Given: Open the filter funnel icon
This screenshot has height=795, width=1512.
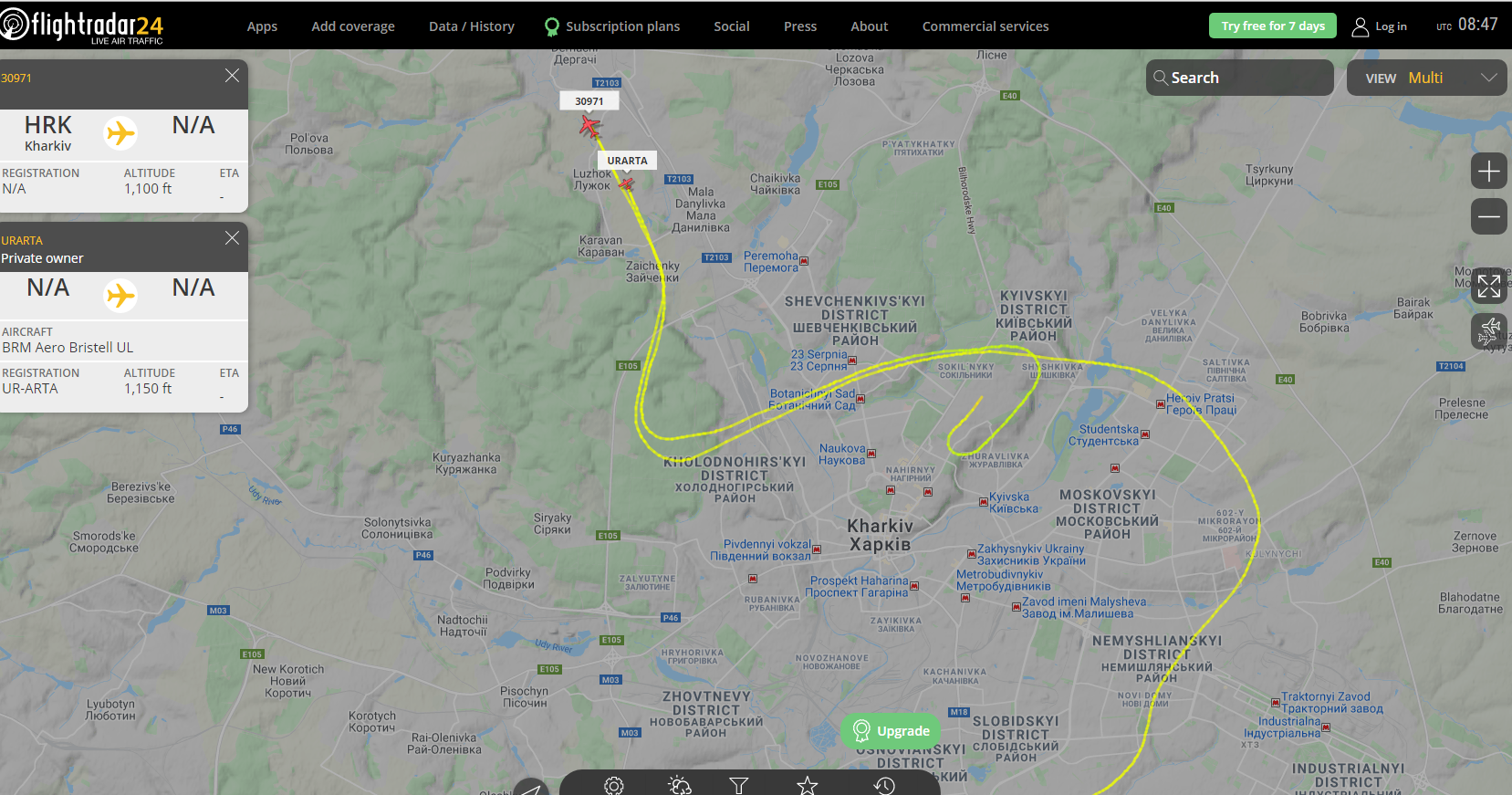Looking at the screenshot, I should 739,785.
